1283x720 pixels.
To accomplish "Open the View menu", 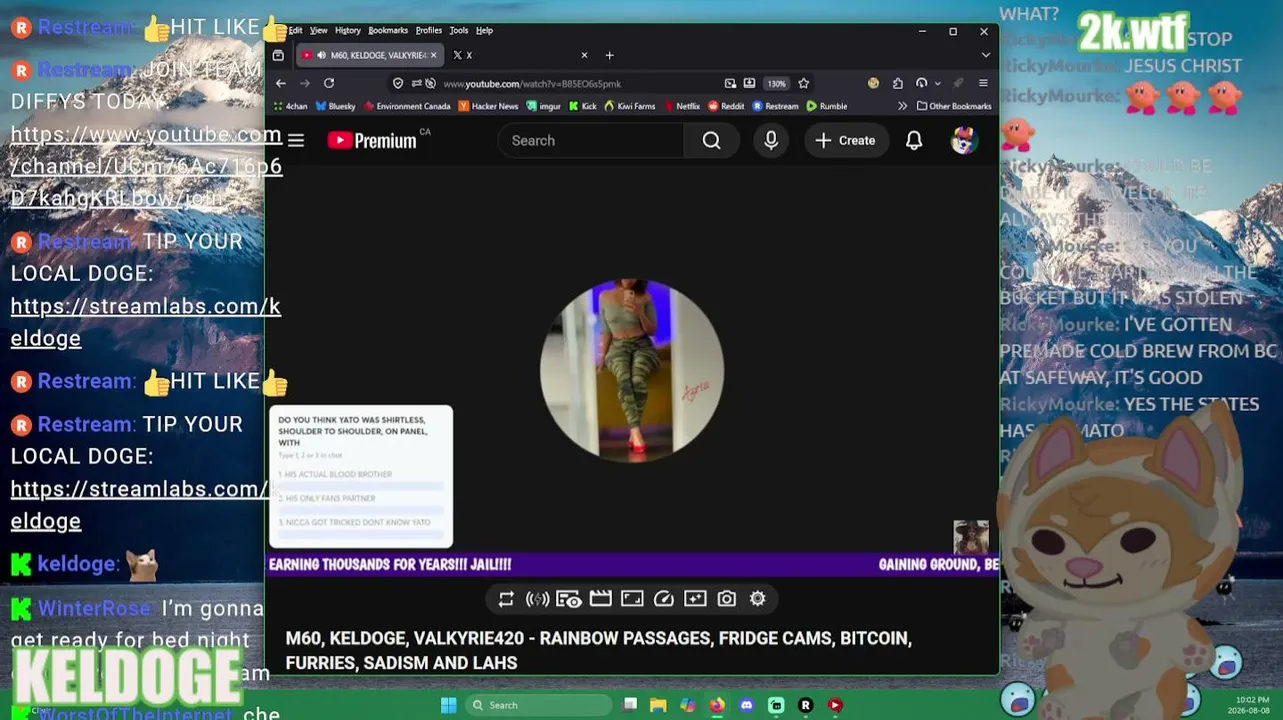I will coord(318,30).
